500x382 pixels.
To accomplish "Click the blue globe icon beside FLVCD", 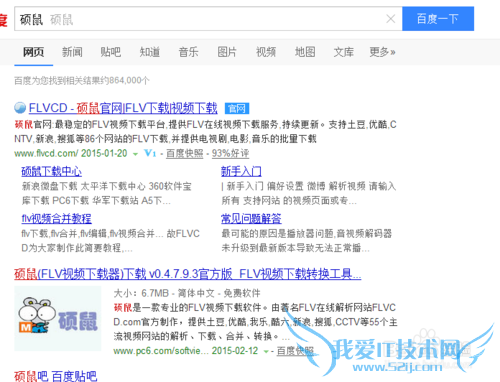I will click(x=20, y=108).
